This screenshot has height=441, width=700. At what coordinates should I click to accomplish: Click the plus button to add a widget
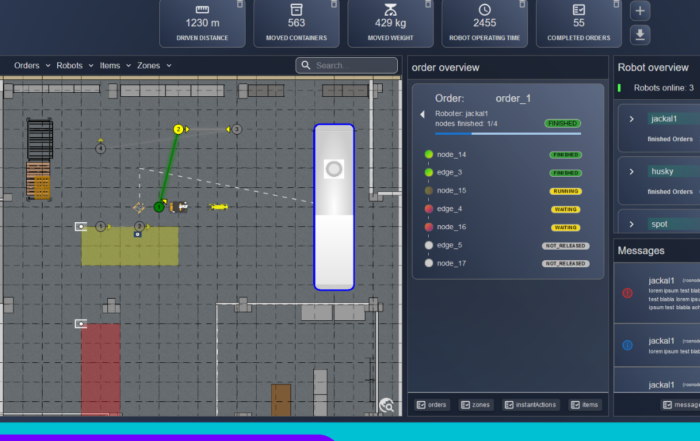click(x=641, y=11)
